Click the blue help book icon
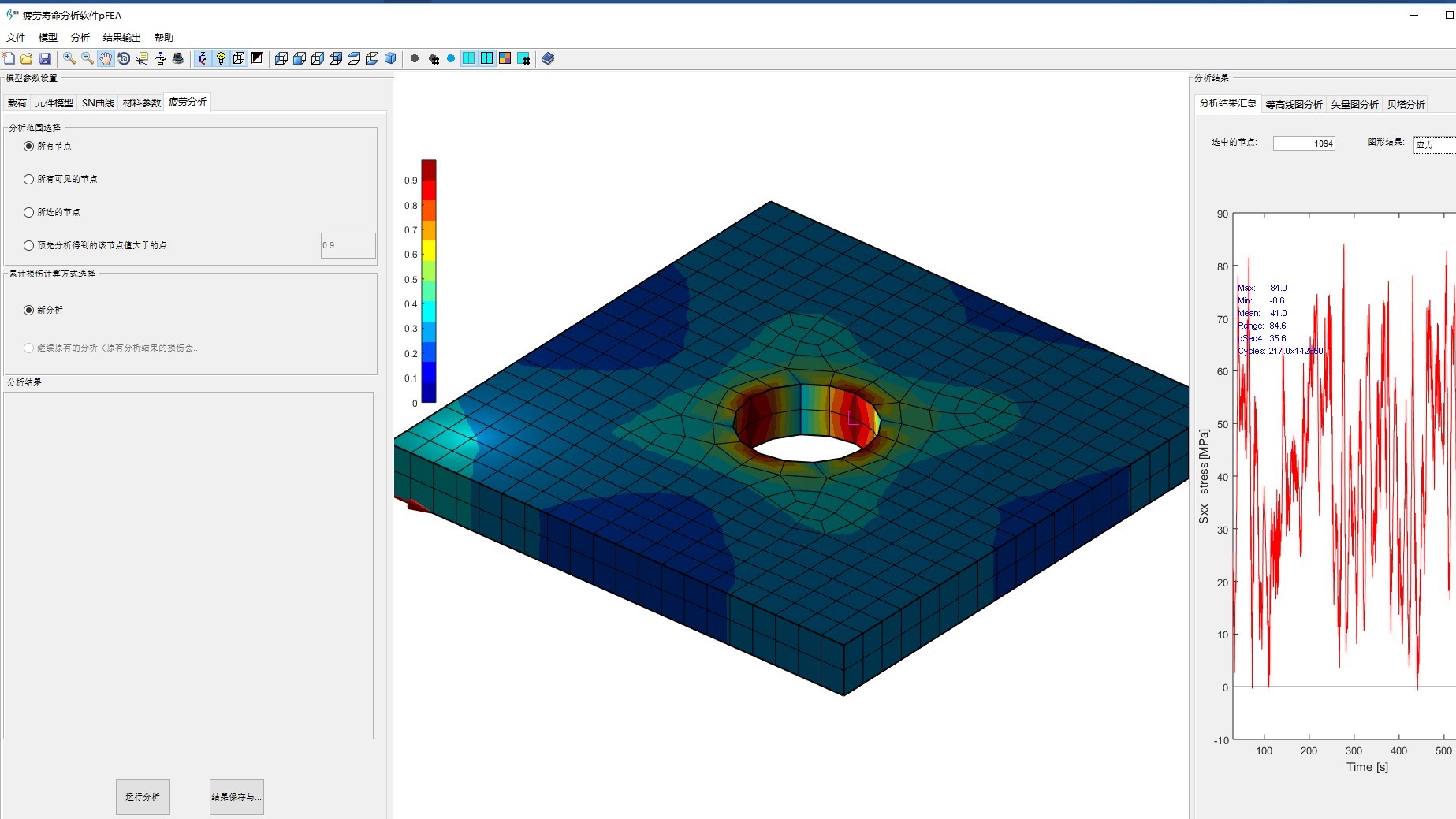This screenshot has height=819, width=1456. point(548,58)
